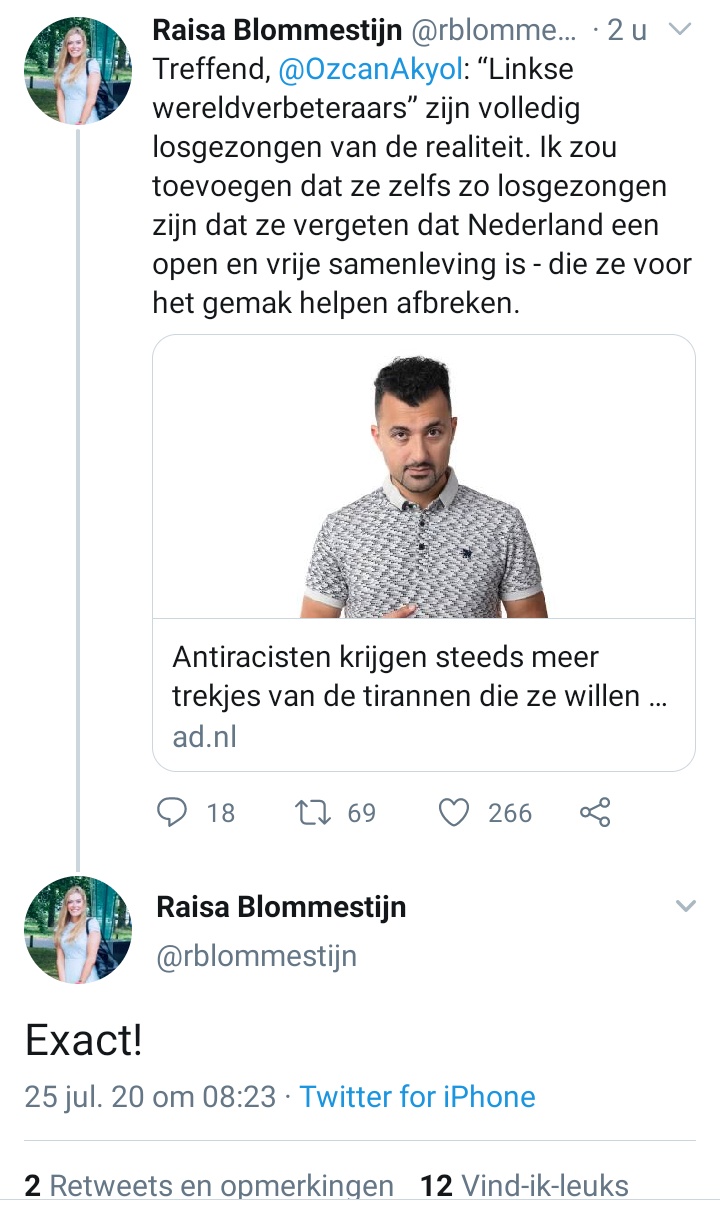Open the top tweet's chevron menu
The width and height of the screenshot is (720, 1219).
679,30
